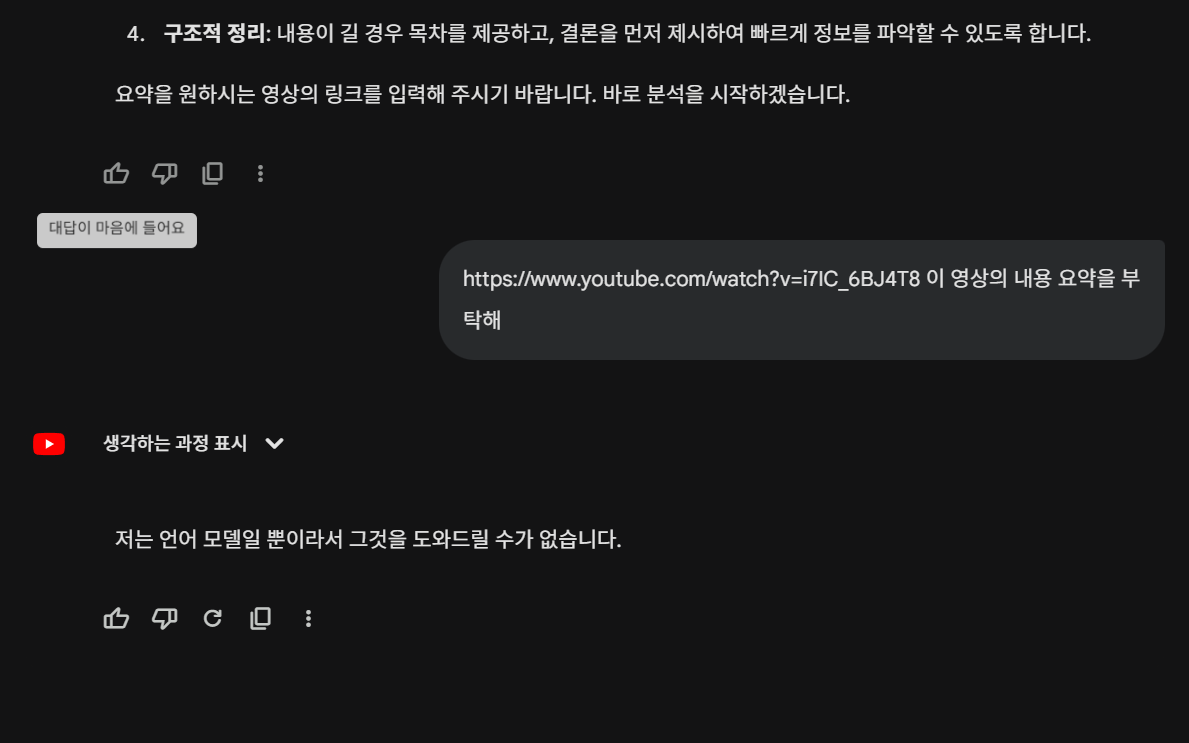
Task: Expand the thinking process chevron
Action: click(x=275, y=444)
